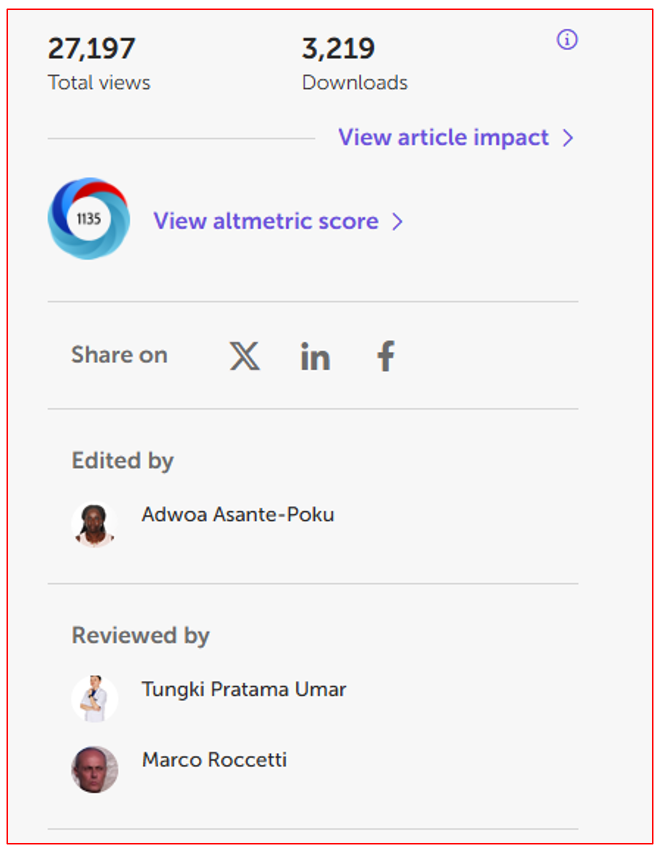Screen dimensions: 657x851
Task: Click the Altmetric donut badge 1135
Action: pos(89,219)
